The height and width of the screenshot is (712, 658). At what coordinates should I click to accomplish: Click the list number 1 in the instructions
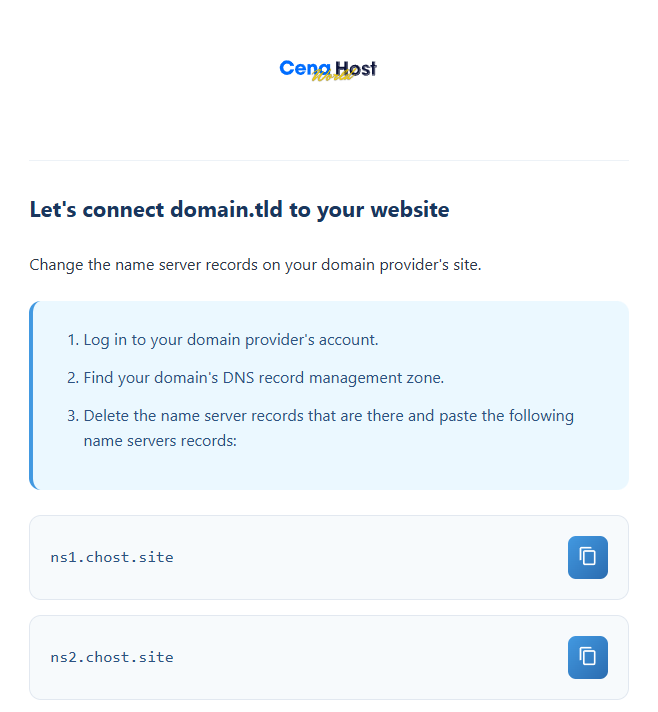72,339
